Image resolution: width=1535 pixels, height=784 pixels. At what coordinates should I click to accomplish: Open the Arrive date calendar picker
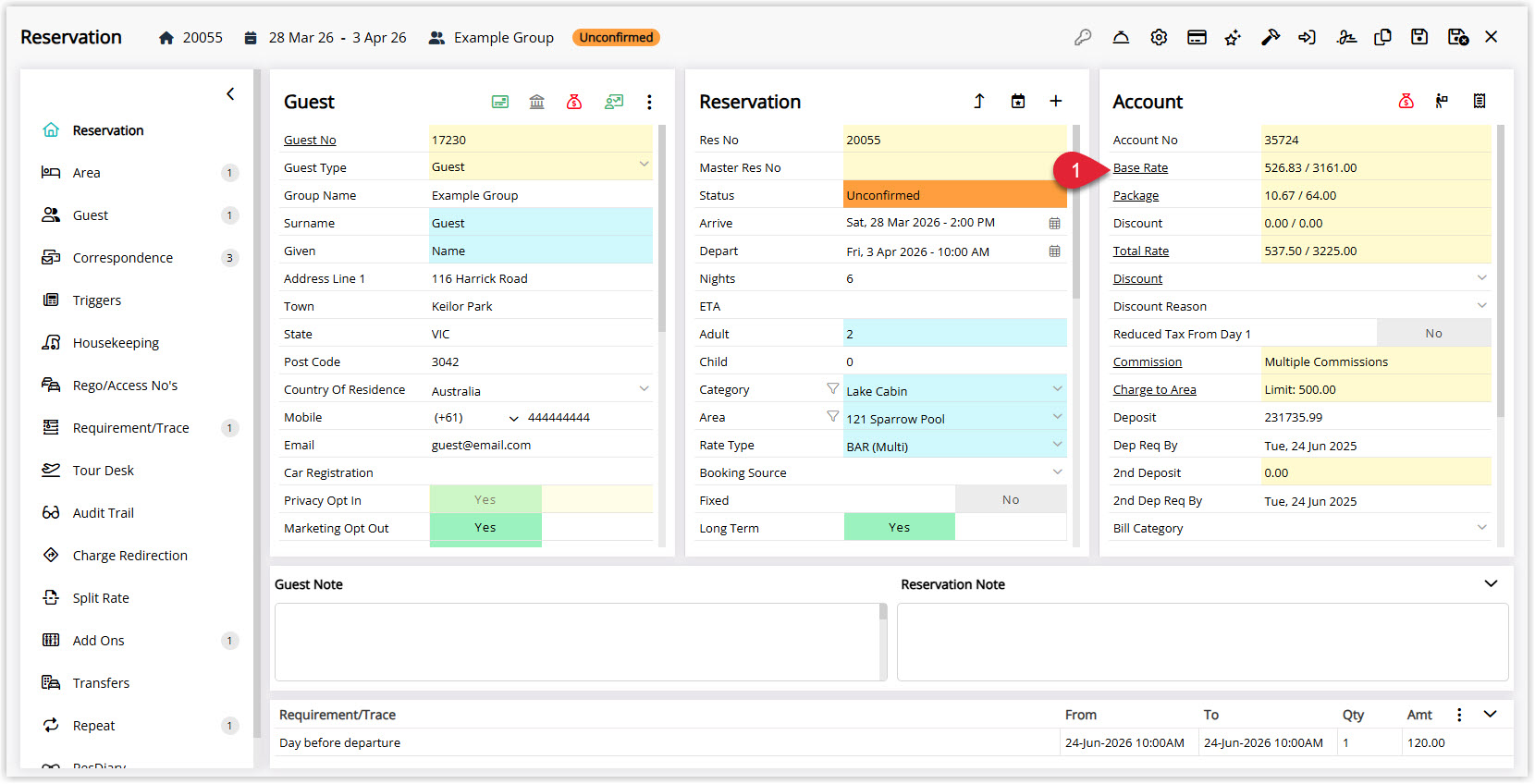pyautogui.click(x=1054, y=223)
